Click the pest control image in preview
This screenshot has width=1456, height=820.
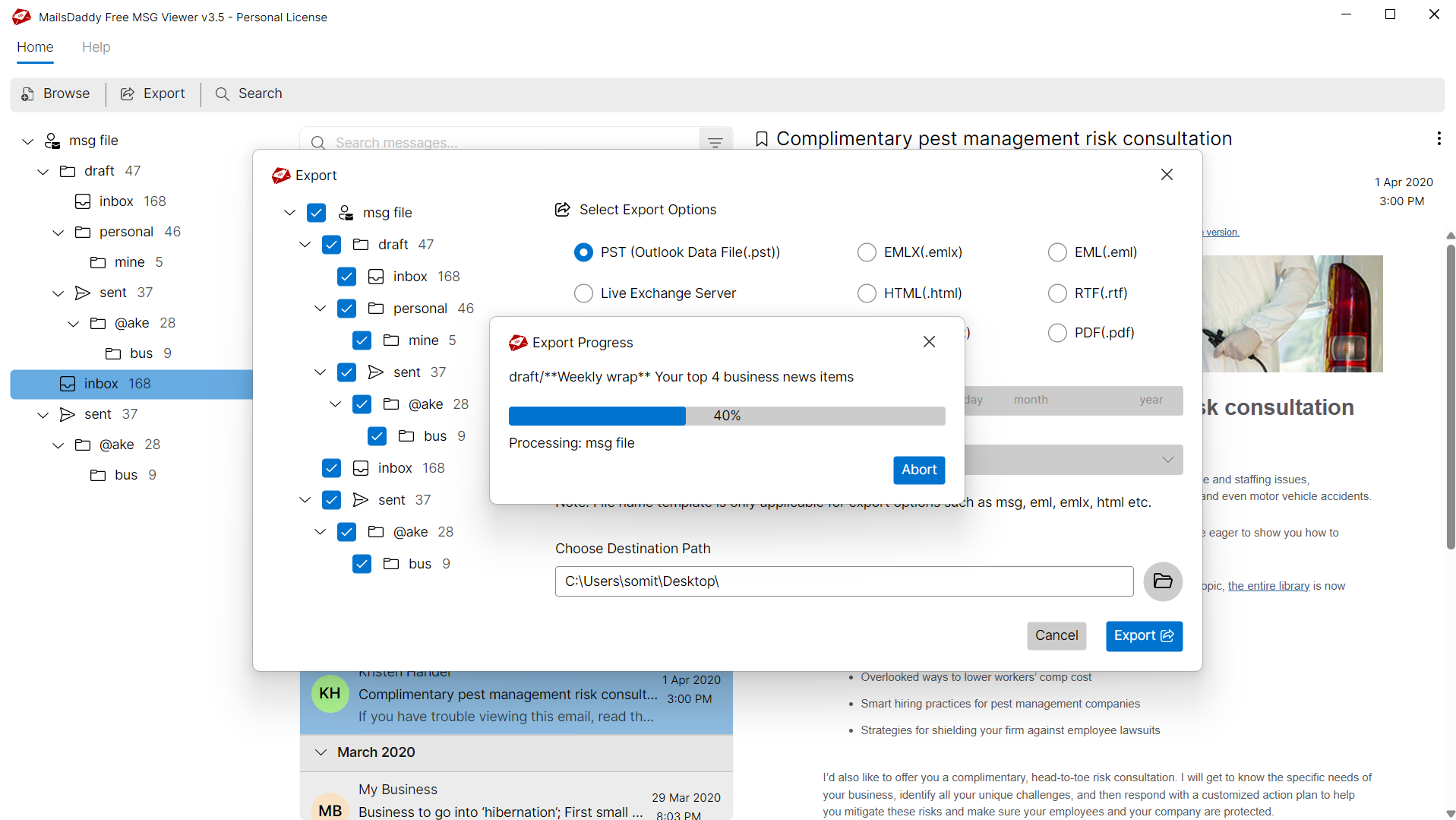coord(1293,314)
